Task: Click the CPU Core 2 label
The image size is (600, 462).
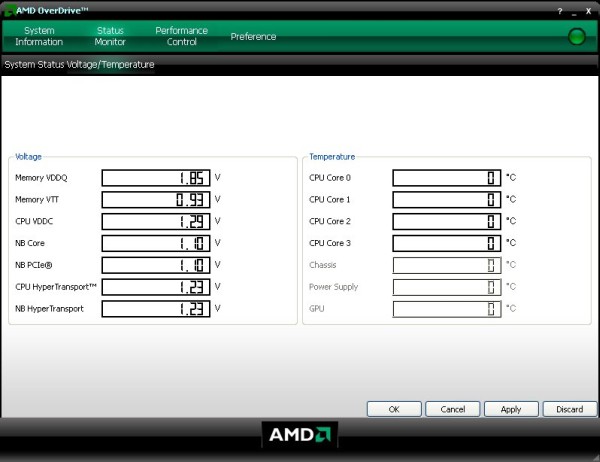Action: click(x=330, y=221)
